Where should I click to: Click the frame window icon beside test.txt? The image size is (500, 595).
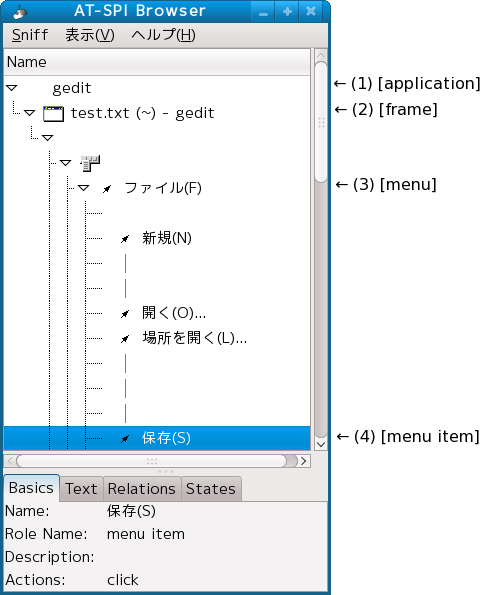tap(53, 113)
